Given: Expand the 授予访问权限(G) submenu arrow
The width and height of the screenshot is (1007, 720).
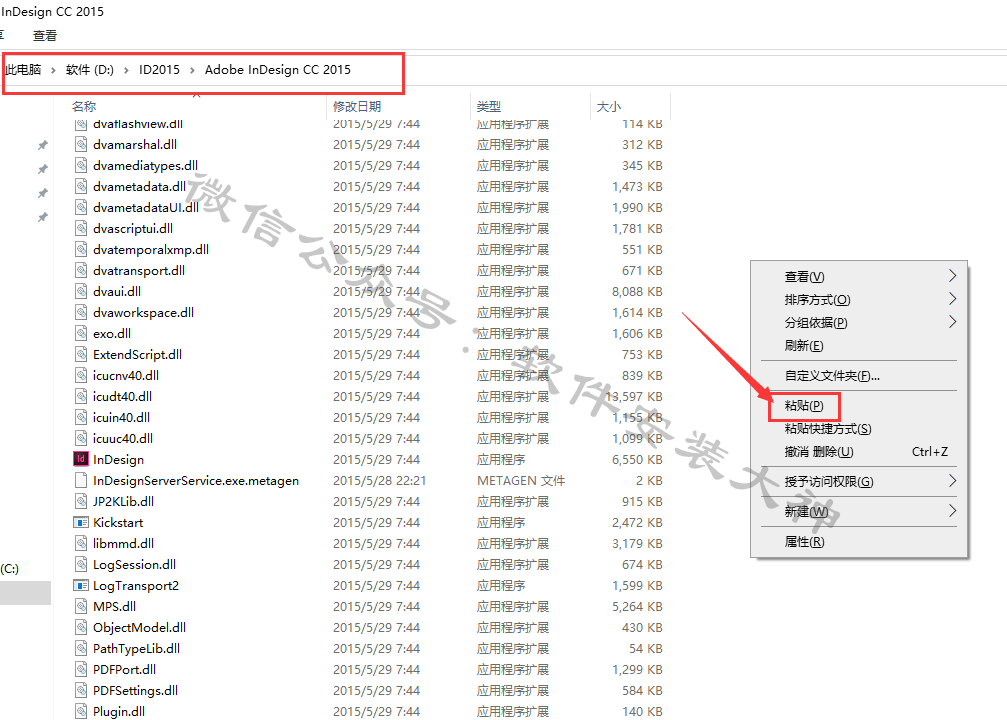Looking at the screenshot, I should [952, 481].
